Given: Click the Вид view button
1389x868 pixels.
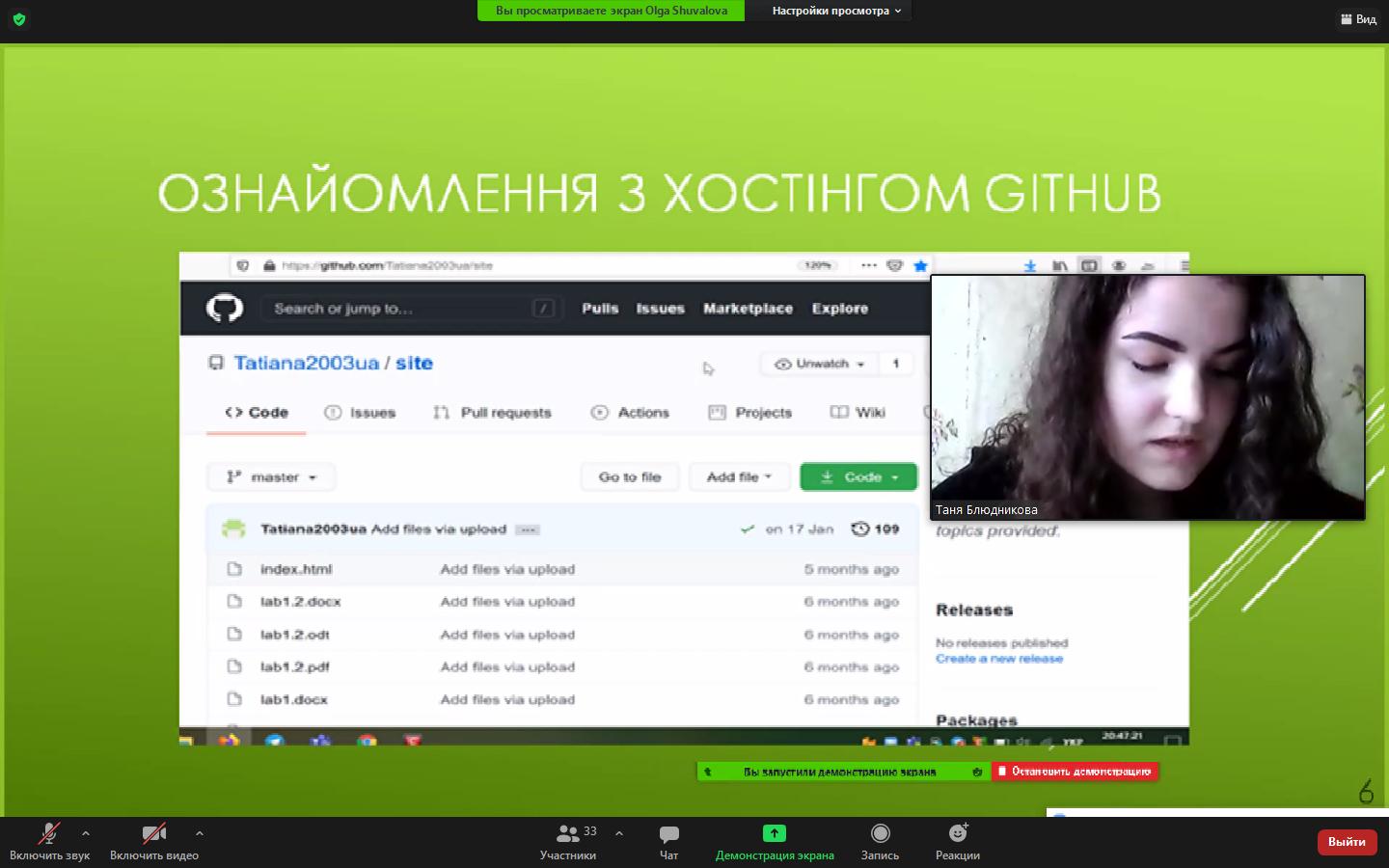Looking at the screenshot, I should pos(1358,19).
